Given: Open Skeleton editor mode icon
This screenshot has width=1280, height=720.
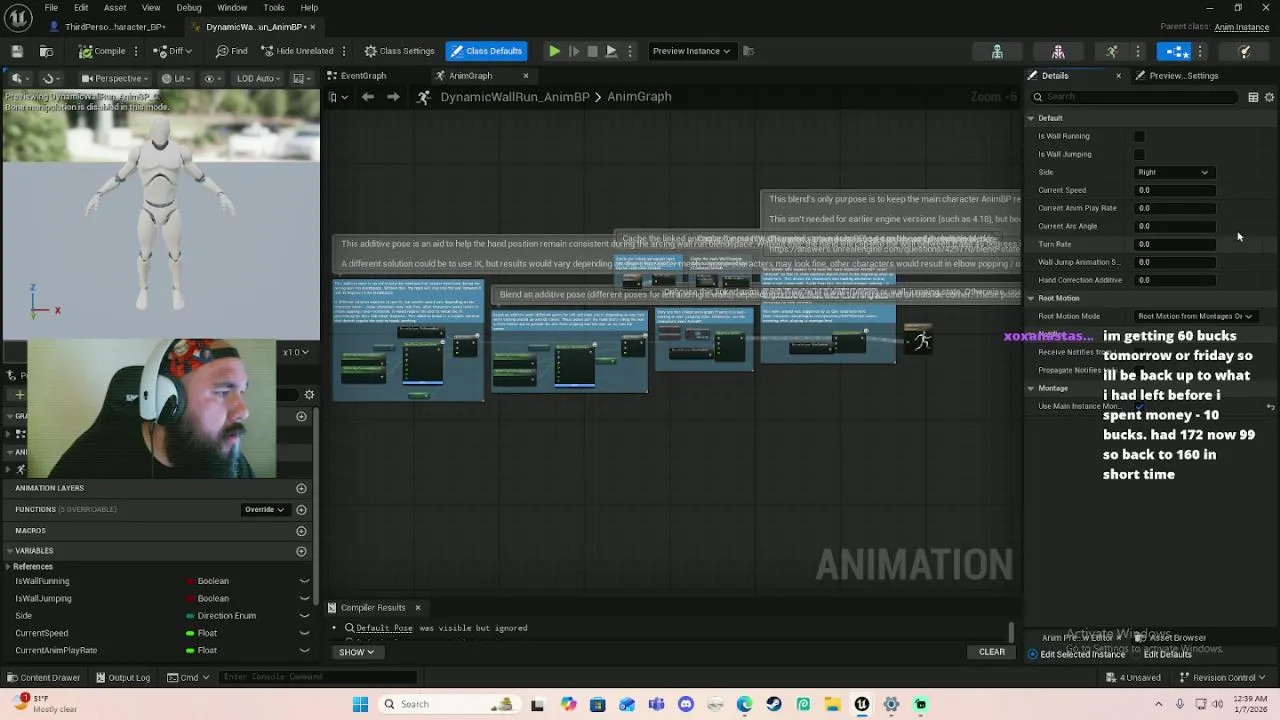Looking at the screenshot, I should [997, 51].
